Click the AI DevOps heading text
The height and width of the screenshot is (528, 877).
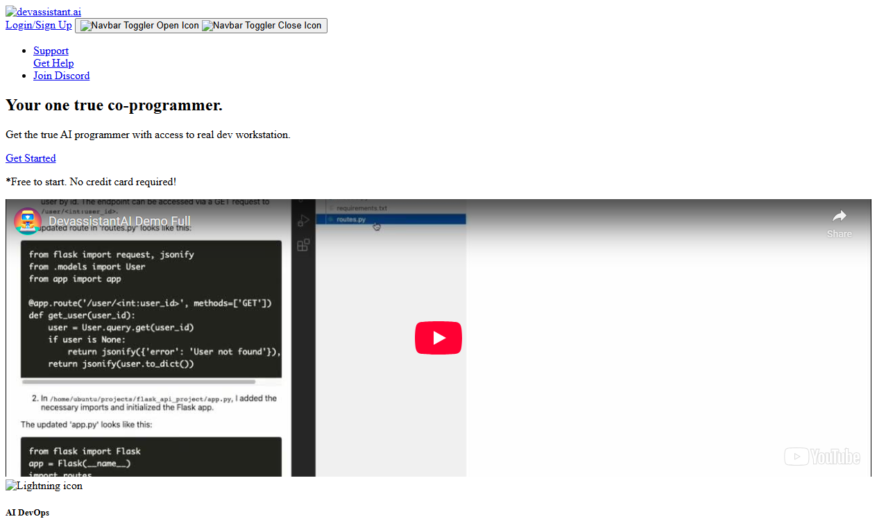point(27,512)
